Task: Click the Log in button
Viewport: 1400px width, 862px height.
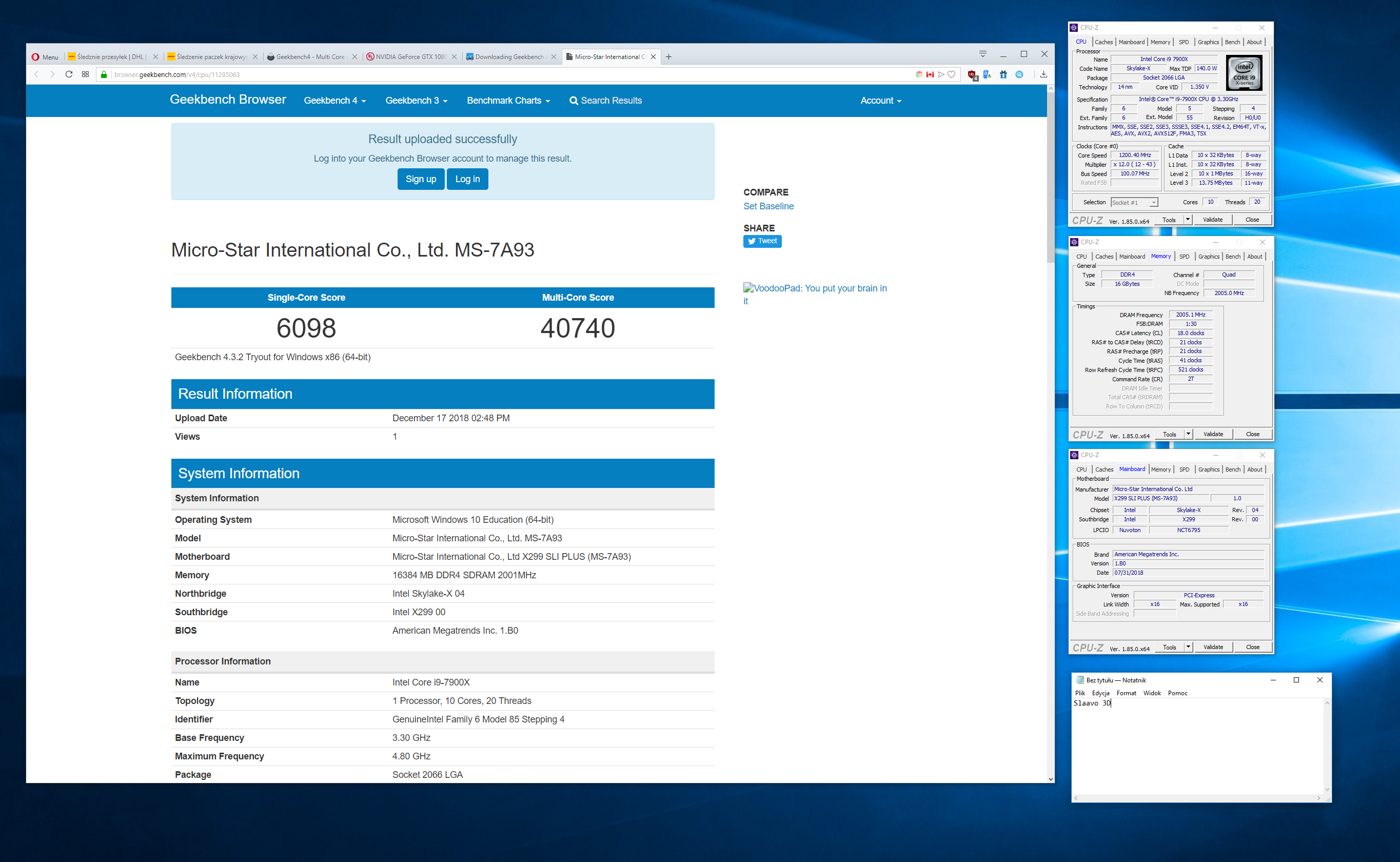Action: 467,179
